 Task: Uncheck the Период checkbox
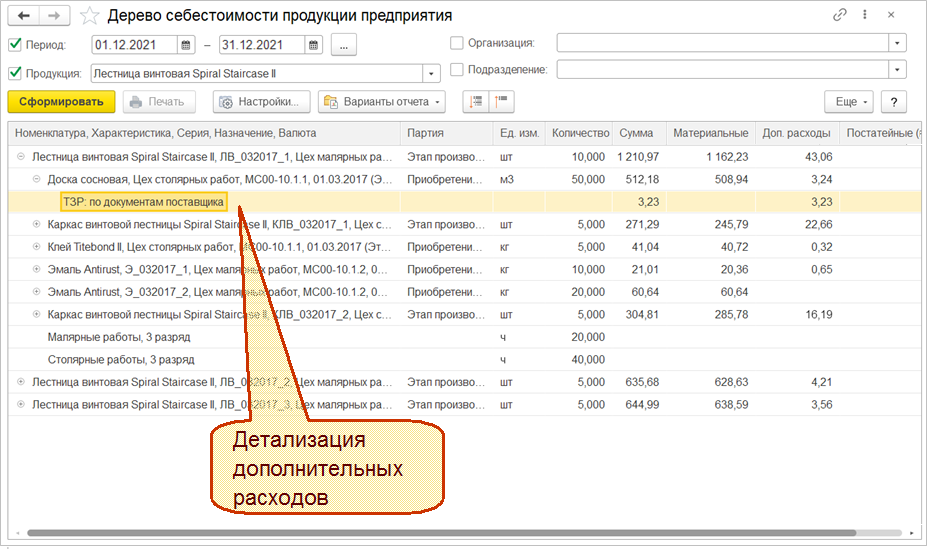[x=15, y=45]
